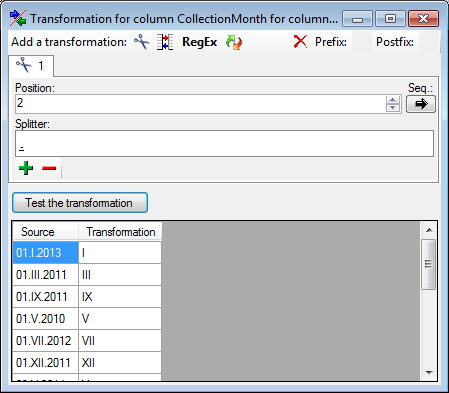This screenshot has height=393, width=449.
Task: Add a cut transformation using scissors icon
Action: click(142, 42)
